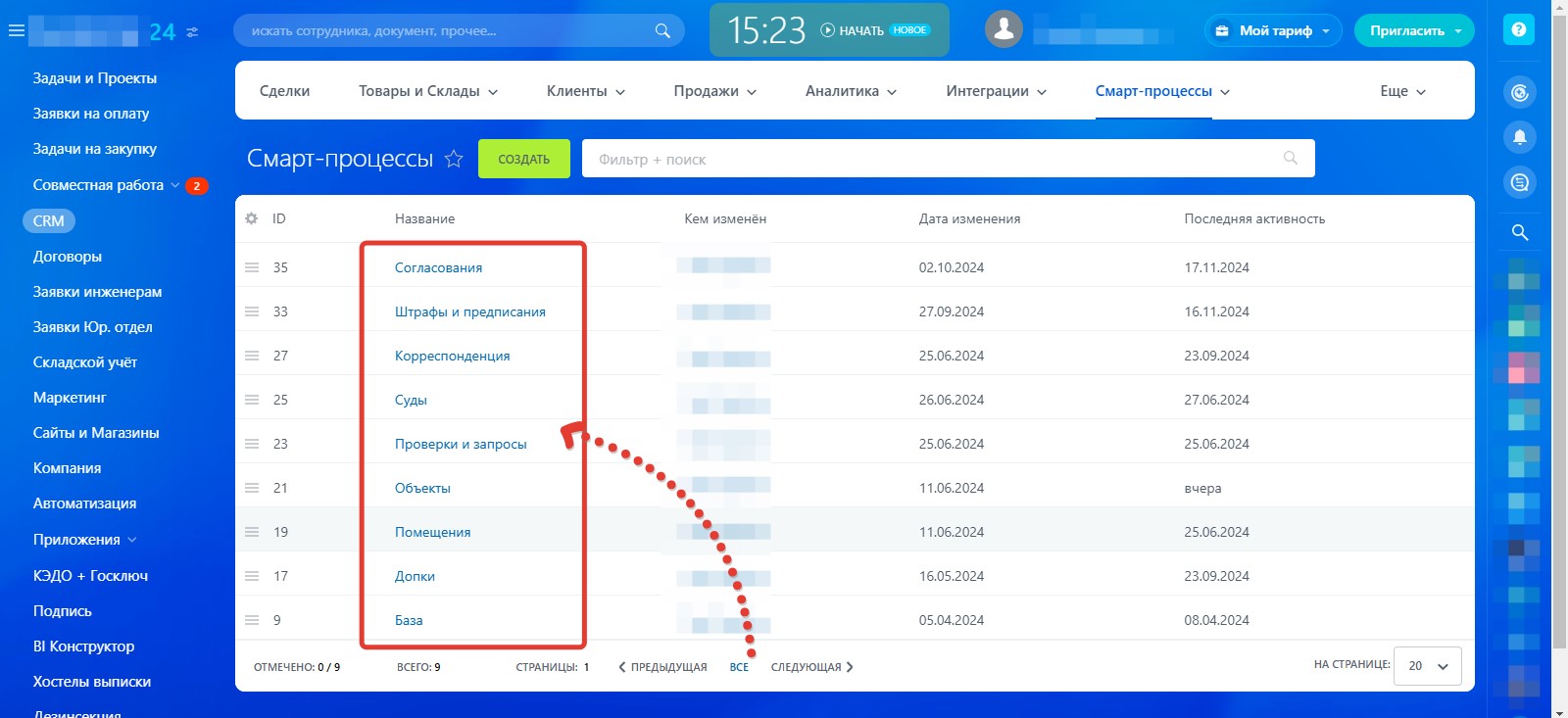Open the chat messages icon in right panel

1519,182
